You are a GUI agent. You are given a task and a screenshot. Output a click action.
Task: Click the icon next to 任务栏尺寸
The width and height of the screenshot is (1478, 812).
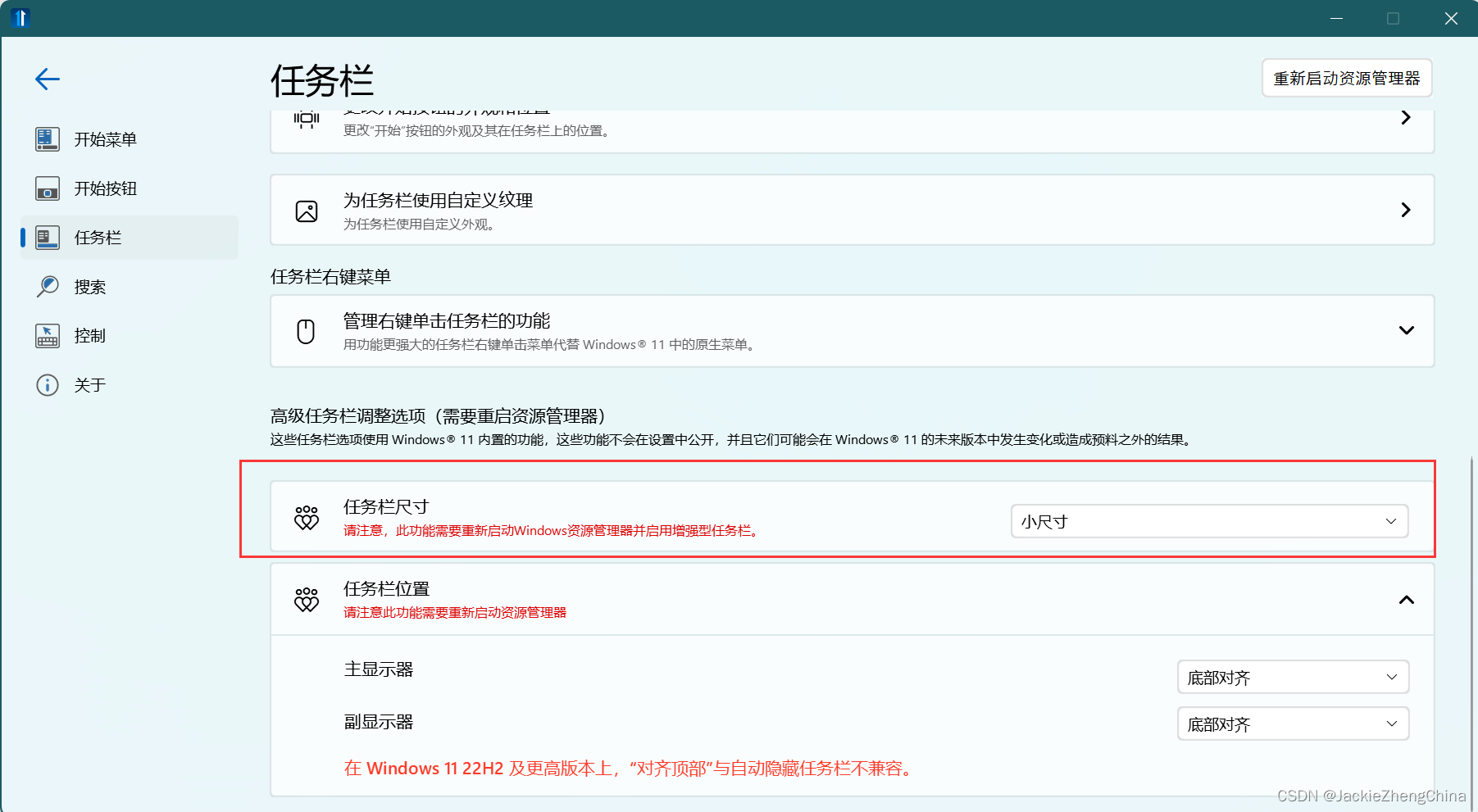pyautogui.click(x=306, y=517)
